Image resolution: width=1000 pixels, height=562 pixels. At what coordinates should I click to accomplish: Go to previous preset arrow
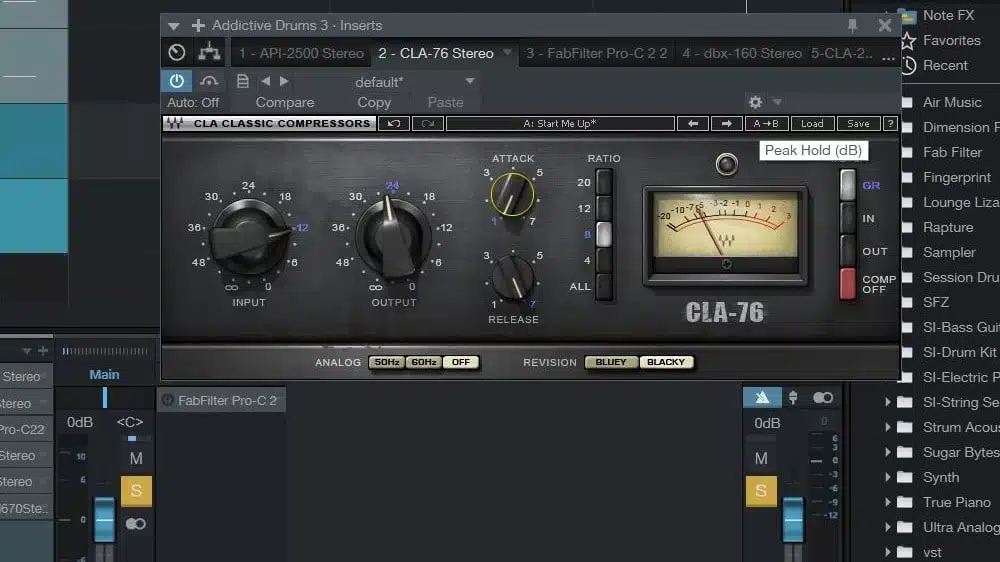(x=265, y=81)
